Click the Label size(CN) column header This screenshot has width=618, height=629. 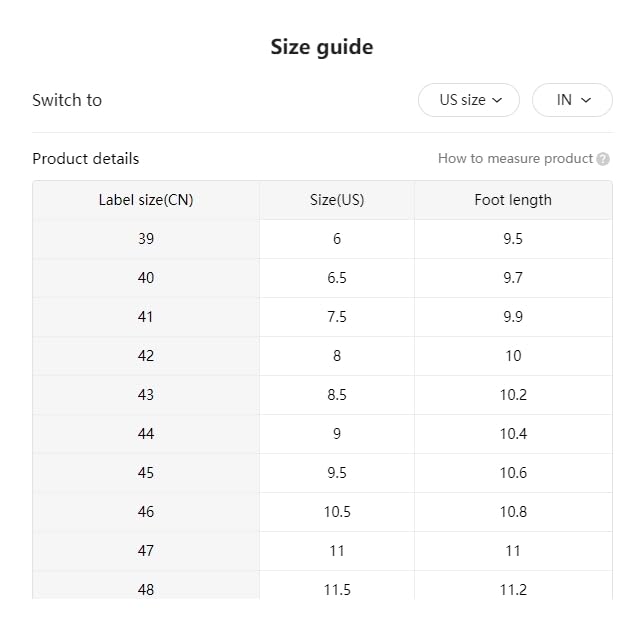click(x=146, y=200)
